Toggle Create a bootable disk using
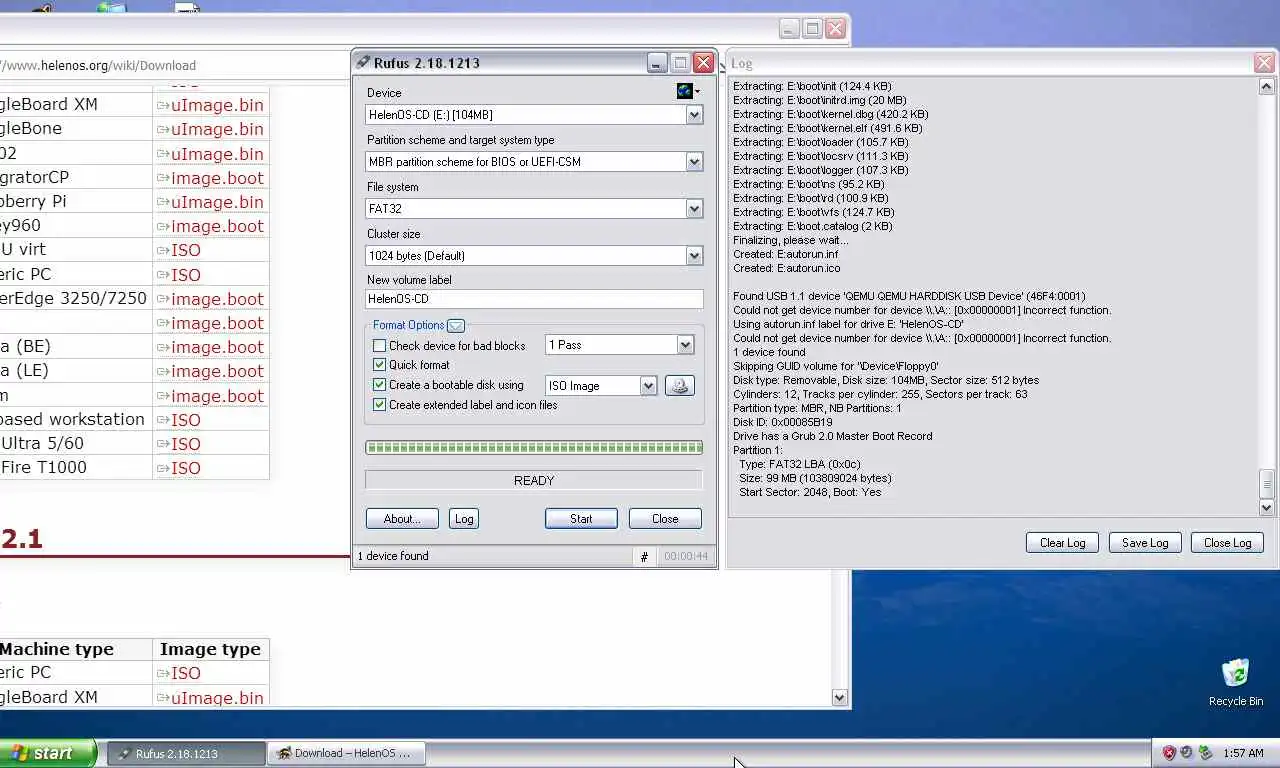This screenshot has height=768, width=1280. click(379, 385)
